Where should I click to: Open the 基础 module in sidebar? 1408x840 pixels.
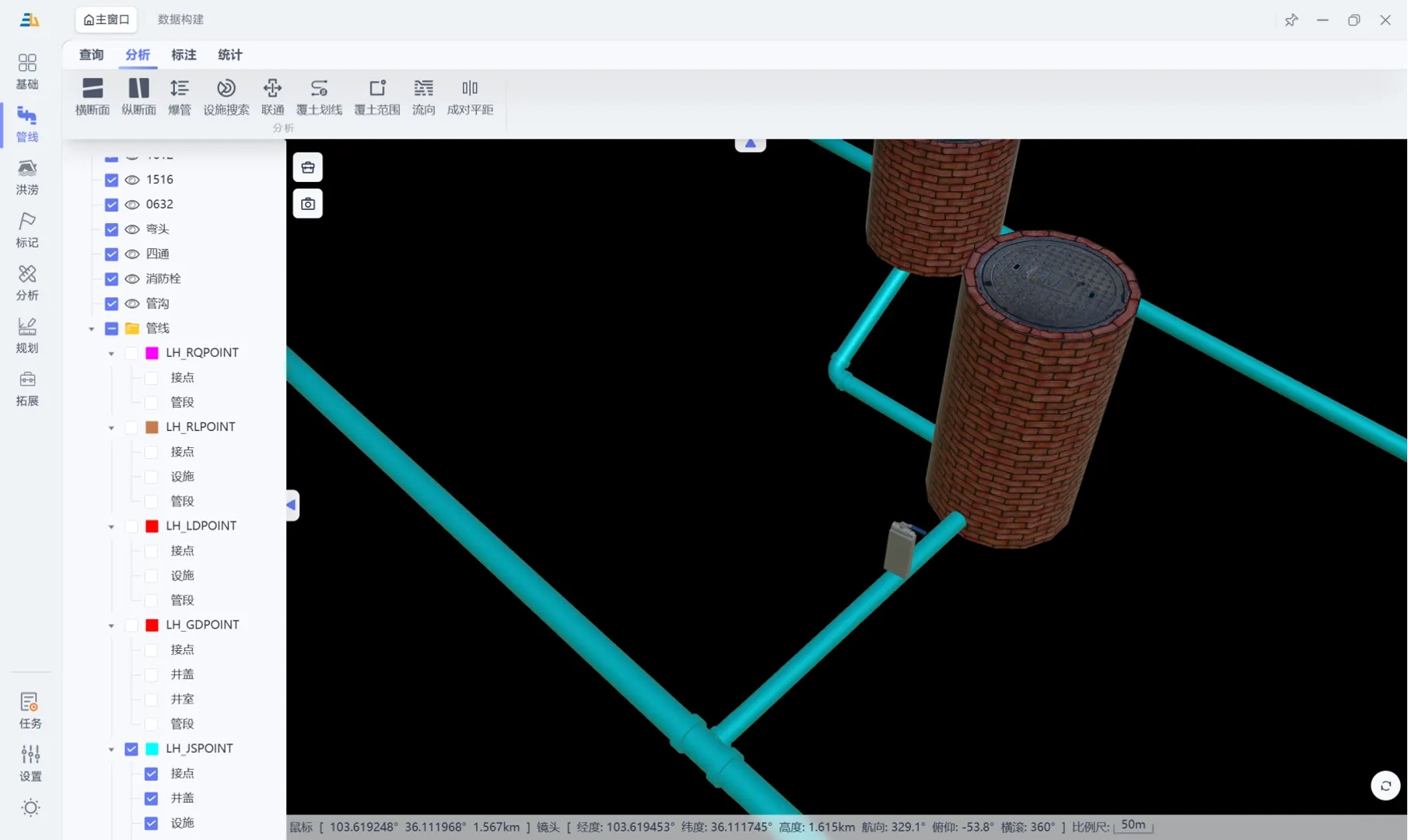(x=27, y=72)
